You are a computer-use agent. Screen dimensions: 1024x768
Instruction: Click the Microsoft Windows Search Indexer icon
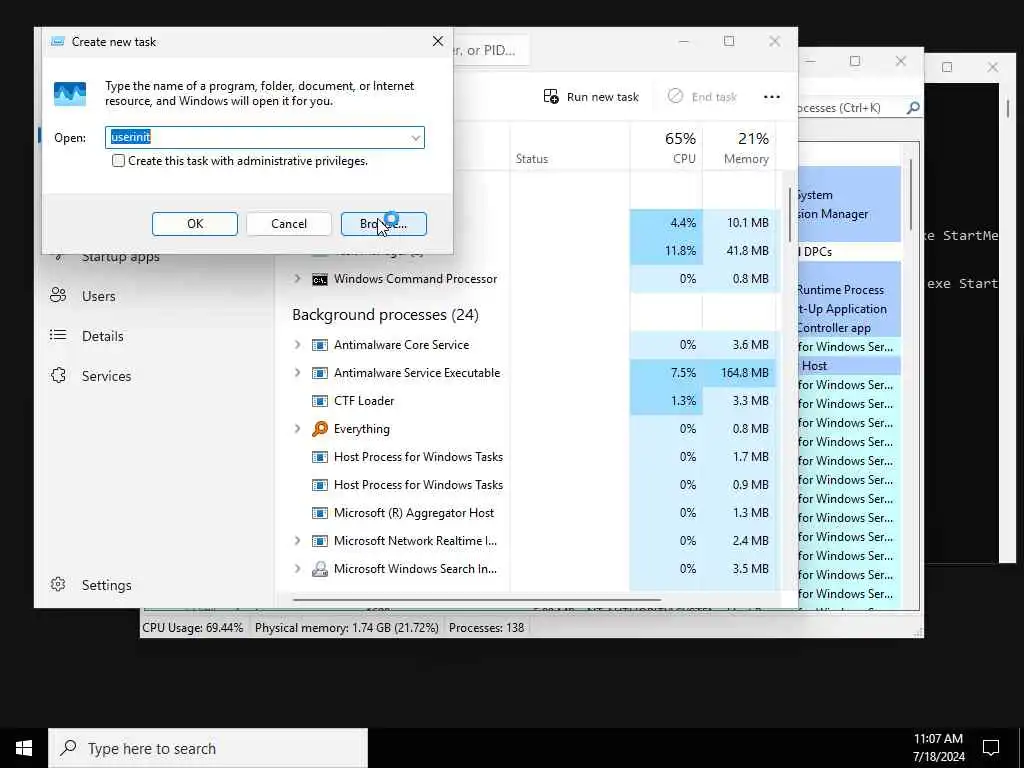click(319, 569)
